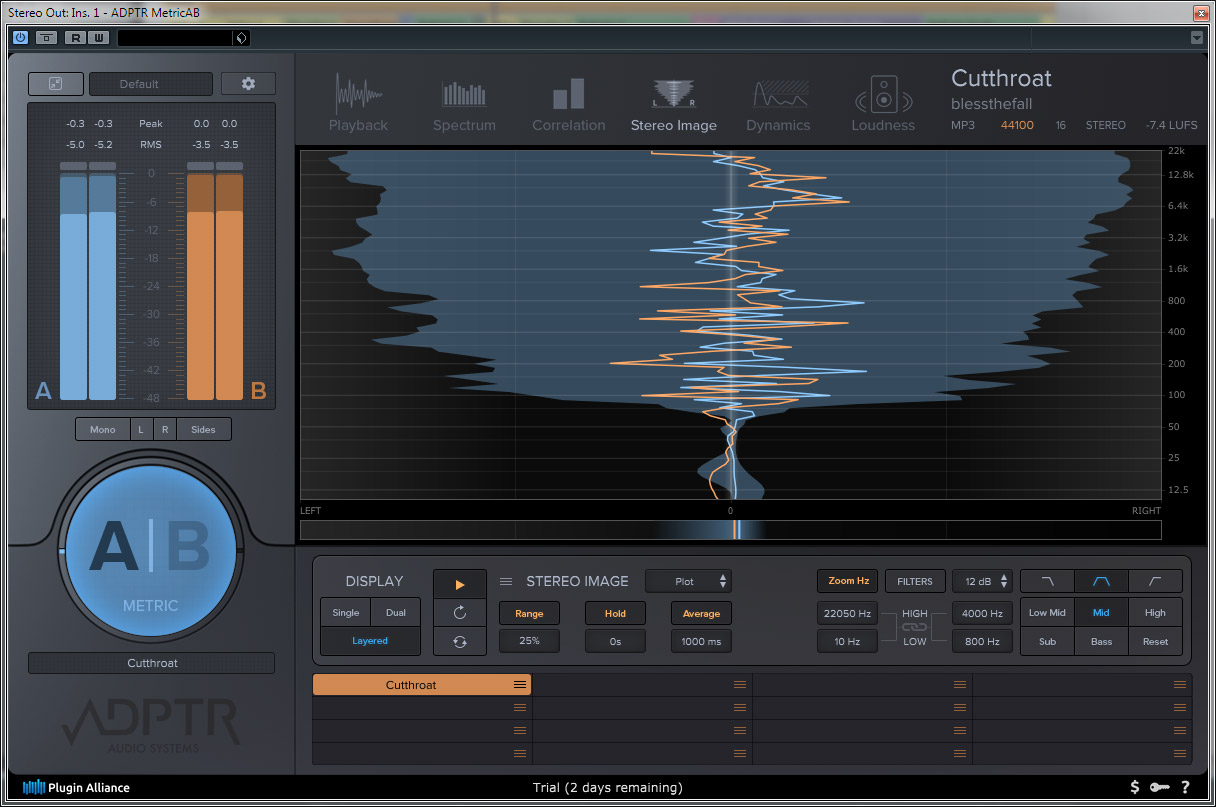
Task: Toggle Mono monitoring
Action: [103, 429]
